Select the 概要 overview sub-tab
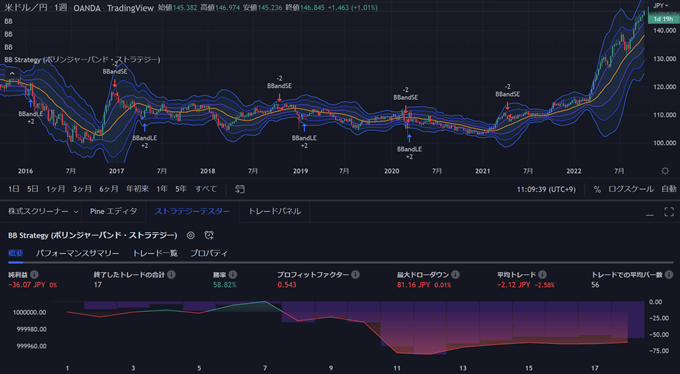 16,253
